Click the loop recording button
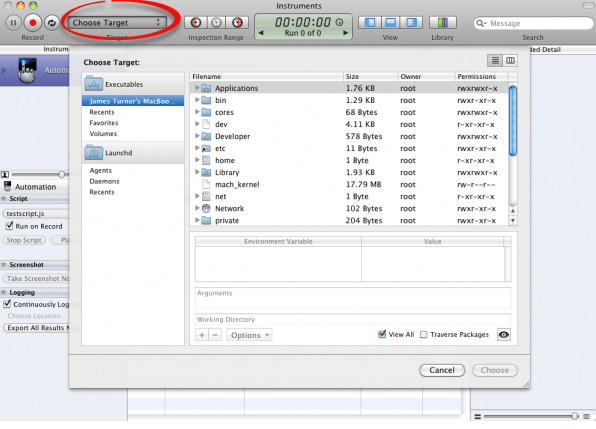This screenshot has height=429, width=596. tap(52, 23)
